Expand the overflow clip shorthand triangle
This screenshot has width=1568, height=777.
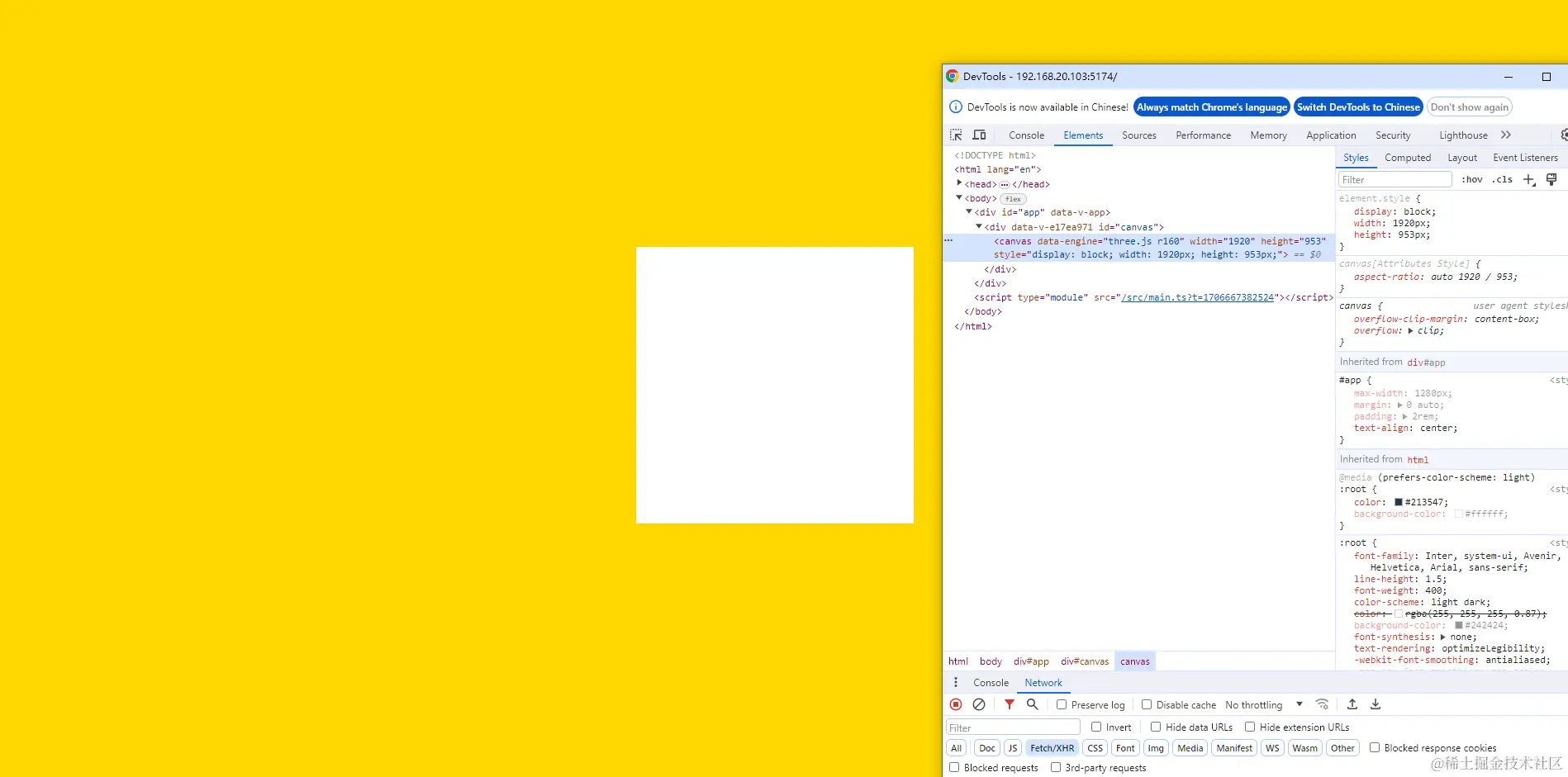(1410, 330)
